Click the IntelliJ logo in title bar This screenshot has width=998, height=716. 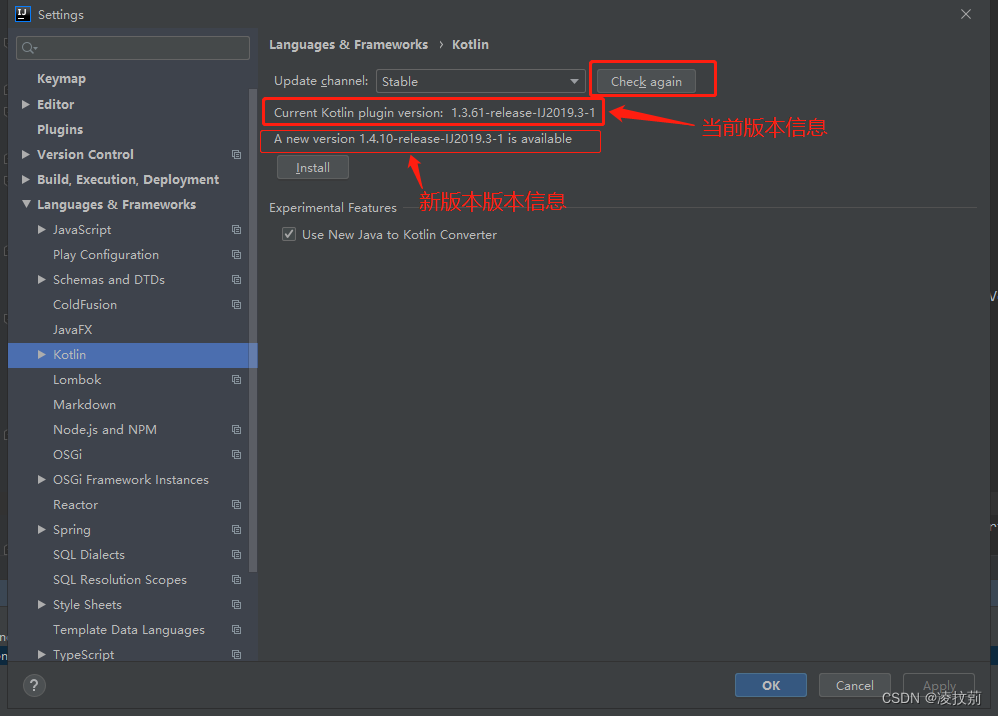click(x=23, y=14)
